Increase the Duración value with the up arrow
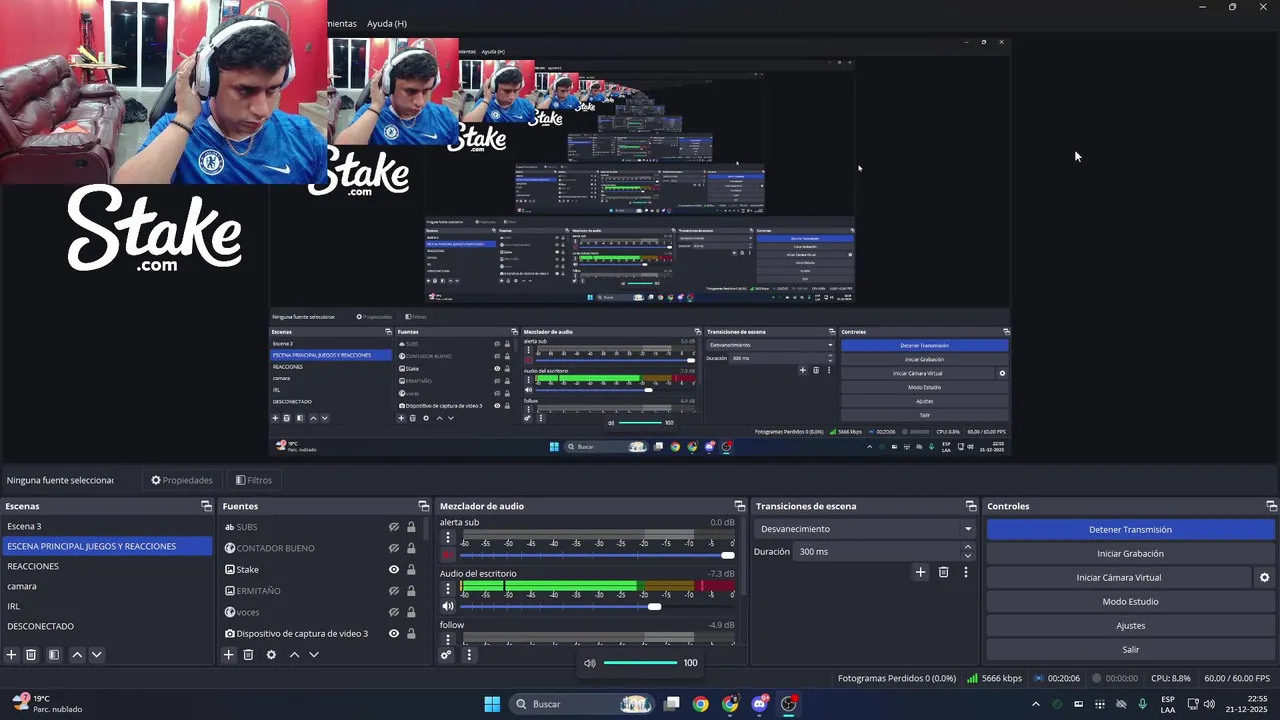The image size is (1280, 720). pos(967,547)
